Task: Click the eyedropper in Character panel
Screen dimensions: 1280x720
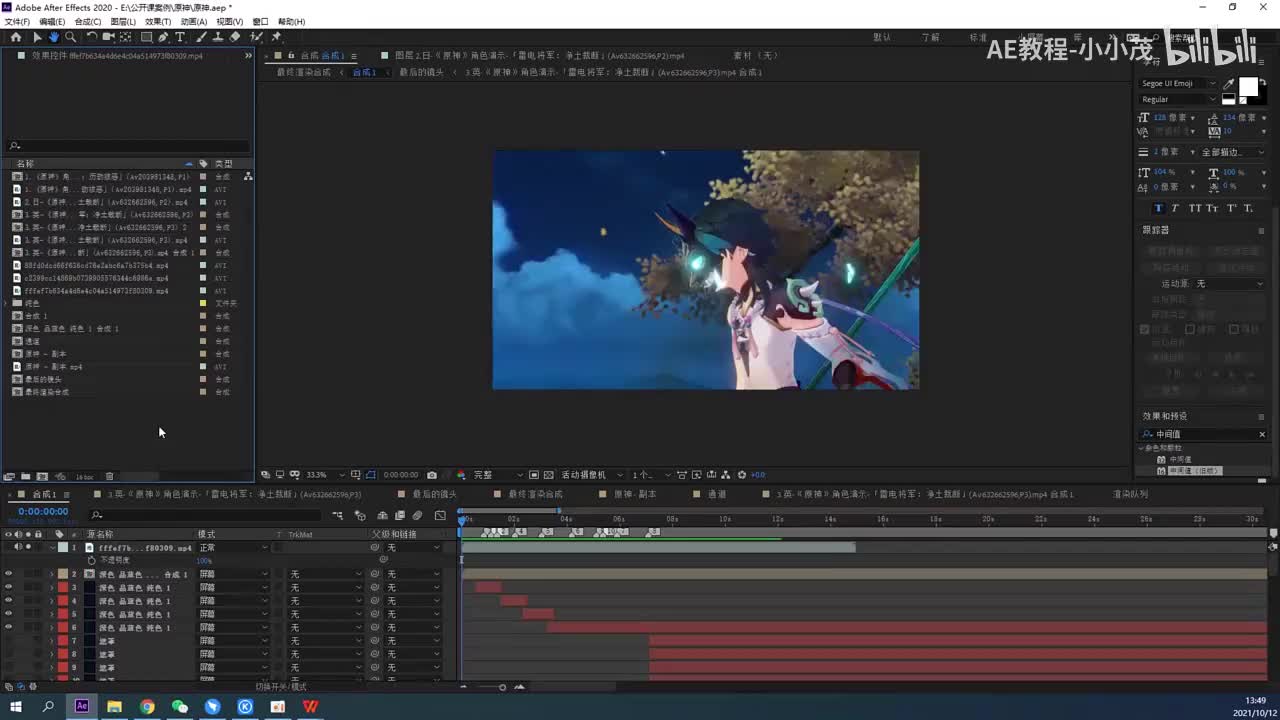Action: click(1229, 84)
